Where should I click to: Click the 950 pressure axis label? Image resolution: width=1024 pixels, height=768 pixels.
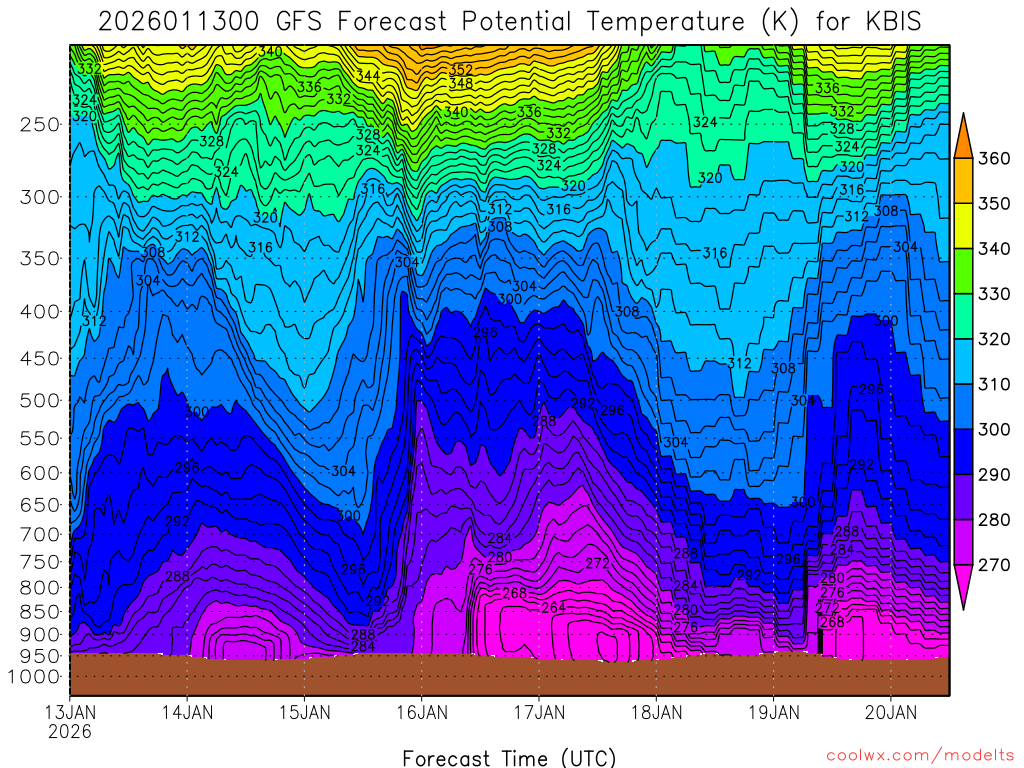(x=40, y=656)
